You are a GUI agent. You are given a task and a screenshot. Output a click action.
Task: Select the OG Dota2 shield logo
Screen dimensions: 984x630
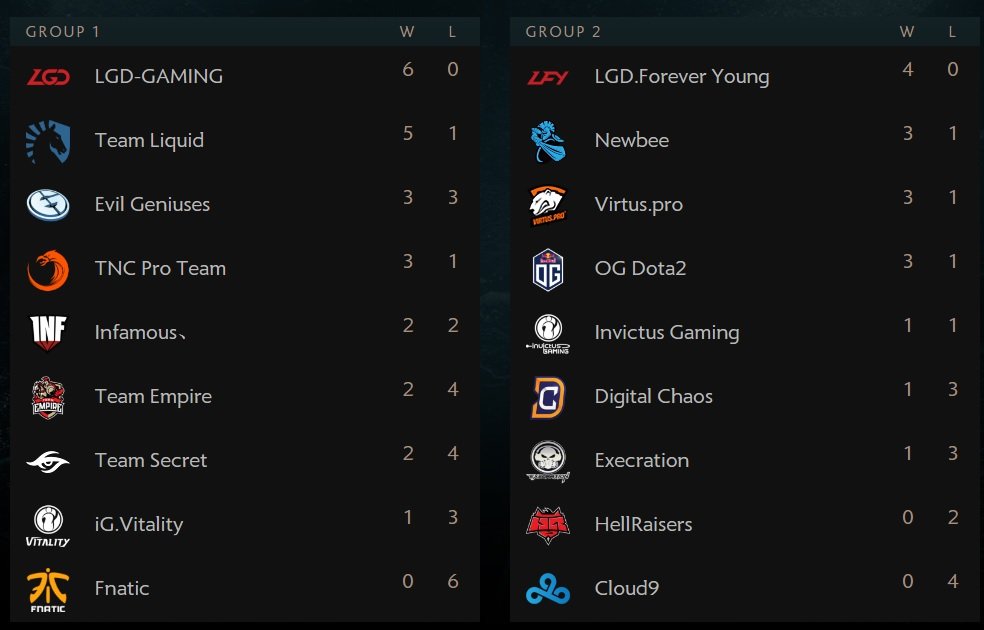point(548,270)
